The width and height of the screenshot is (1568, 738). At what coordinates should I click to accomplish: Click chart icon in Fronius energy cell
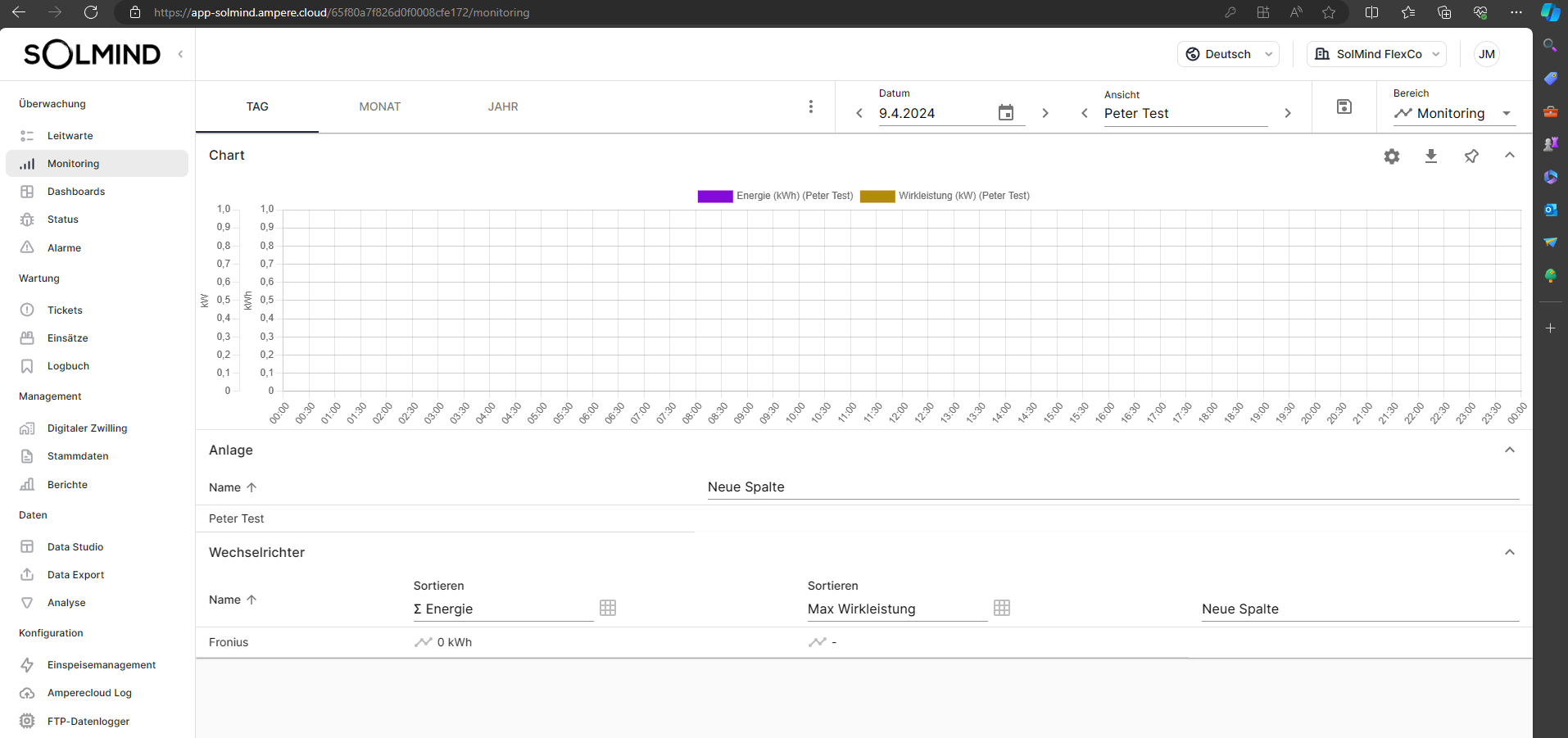(x=423, y=642)
